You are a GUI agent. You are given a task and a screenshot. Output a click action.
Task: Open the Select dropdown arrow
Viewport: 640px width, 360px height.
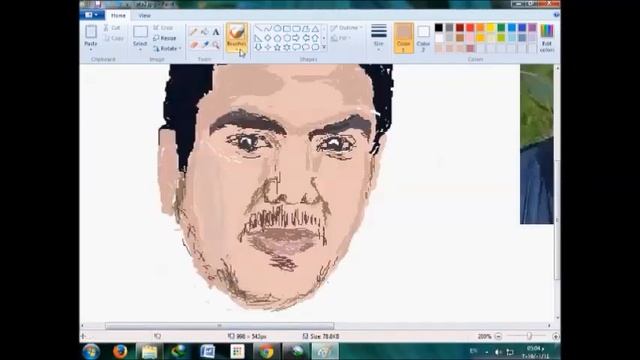click(x=140, y=50)
